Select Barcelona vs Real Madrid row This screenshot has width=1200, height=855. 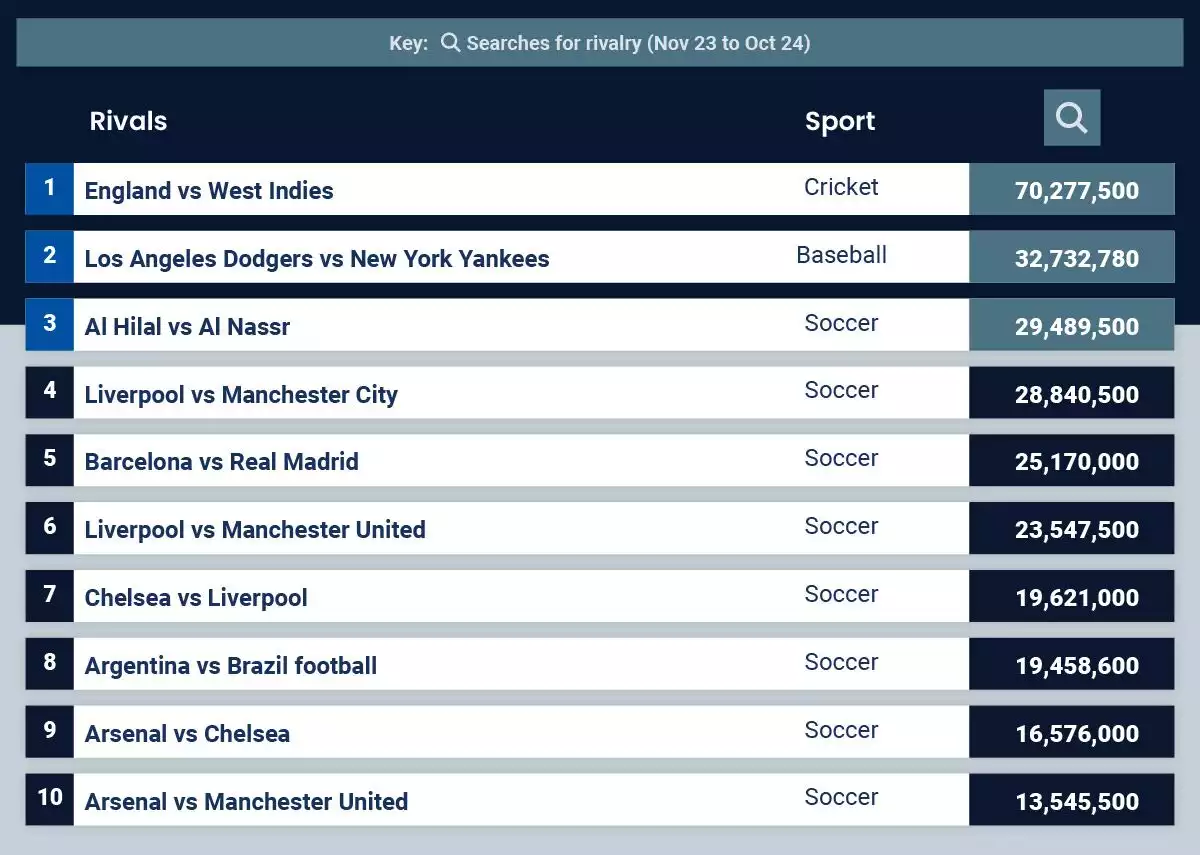(x=600, y=461)
